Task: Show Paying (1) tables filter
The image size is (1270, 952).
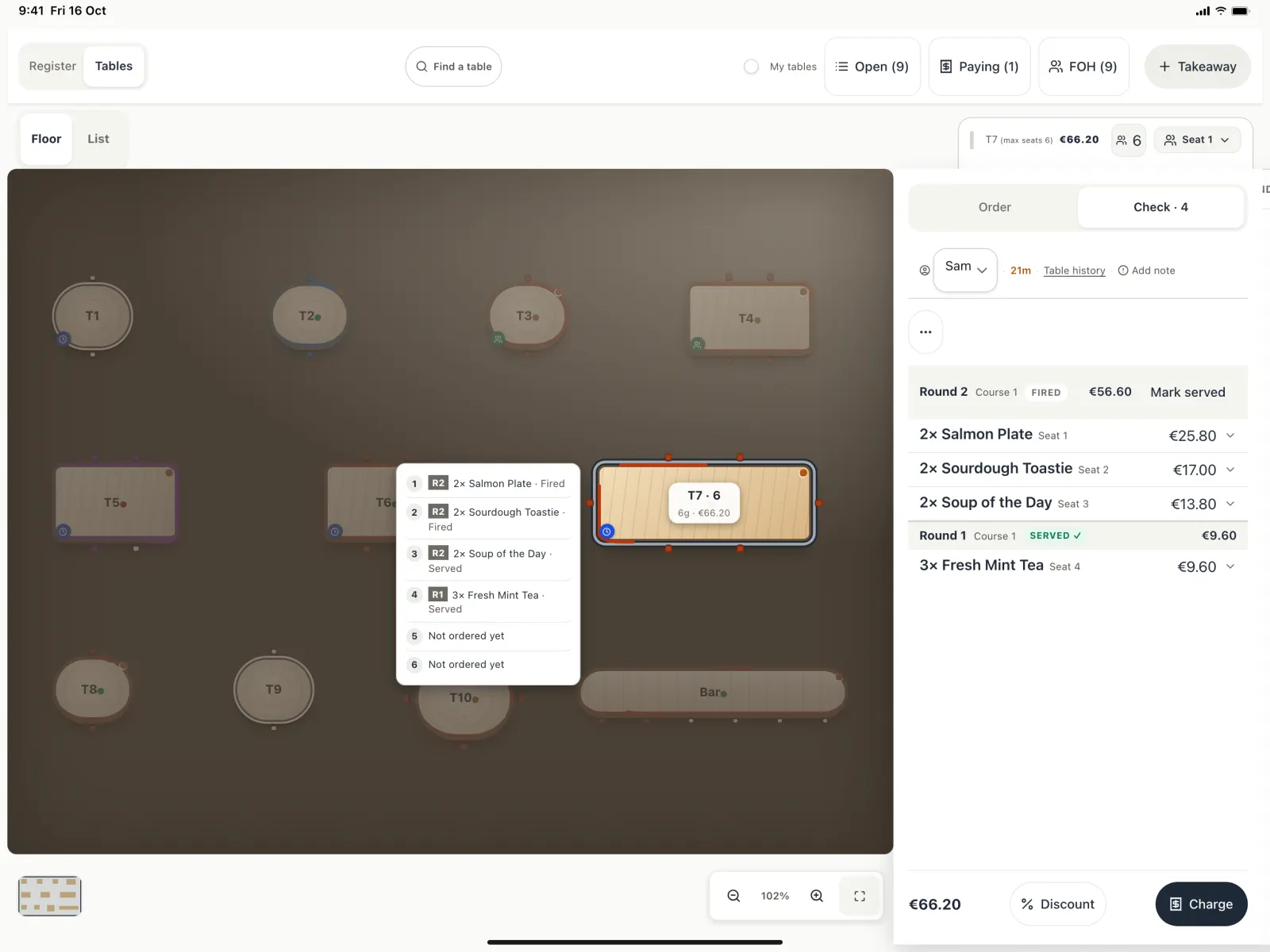Action: 979,67
